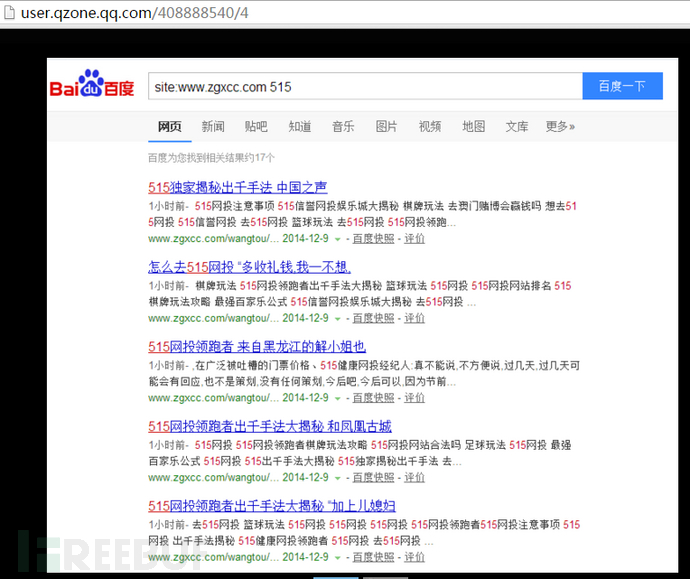Open result 515网投领跑者 来自黑龙江的解小姐也
The width and height of the screenshot is (690, 579).
[x=257, y=347]
